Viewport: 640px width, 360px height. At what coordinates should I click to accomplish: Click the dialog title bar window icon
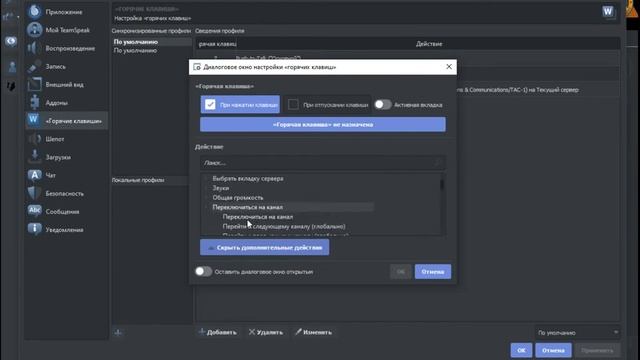click(x=197, y=67)
